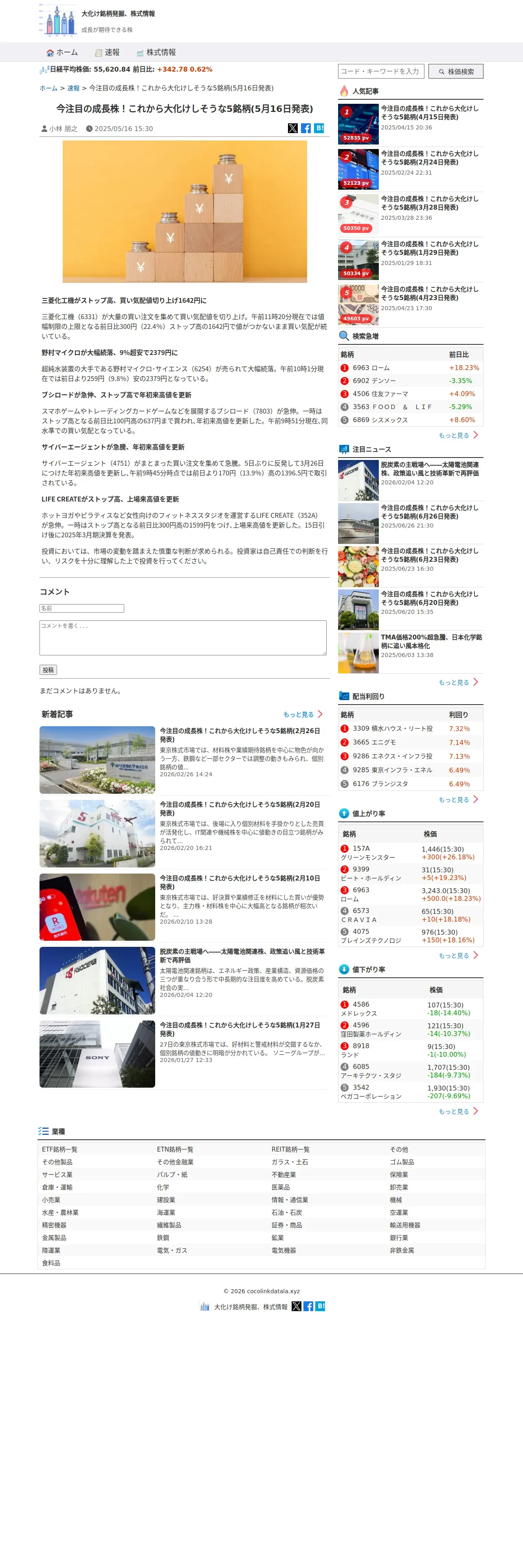Select 9399 ビート・ホールディン gainer row
This screenshot has width=523, height=1568.
point(410,874)
